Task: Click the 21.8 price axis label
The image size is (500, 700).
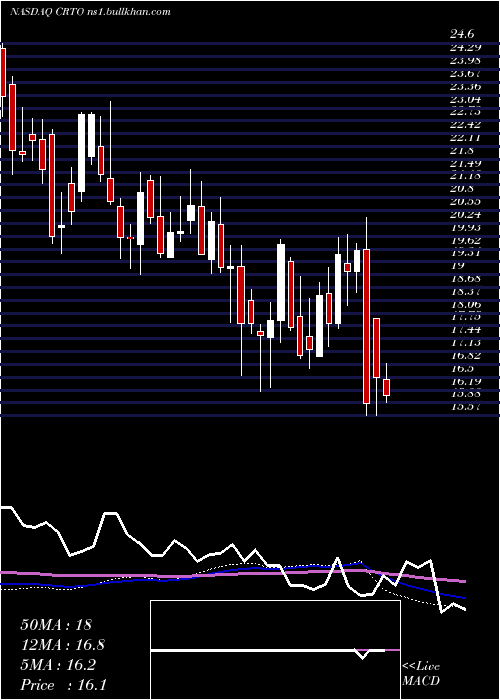Action: click(462, 150)
